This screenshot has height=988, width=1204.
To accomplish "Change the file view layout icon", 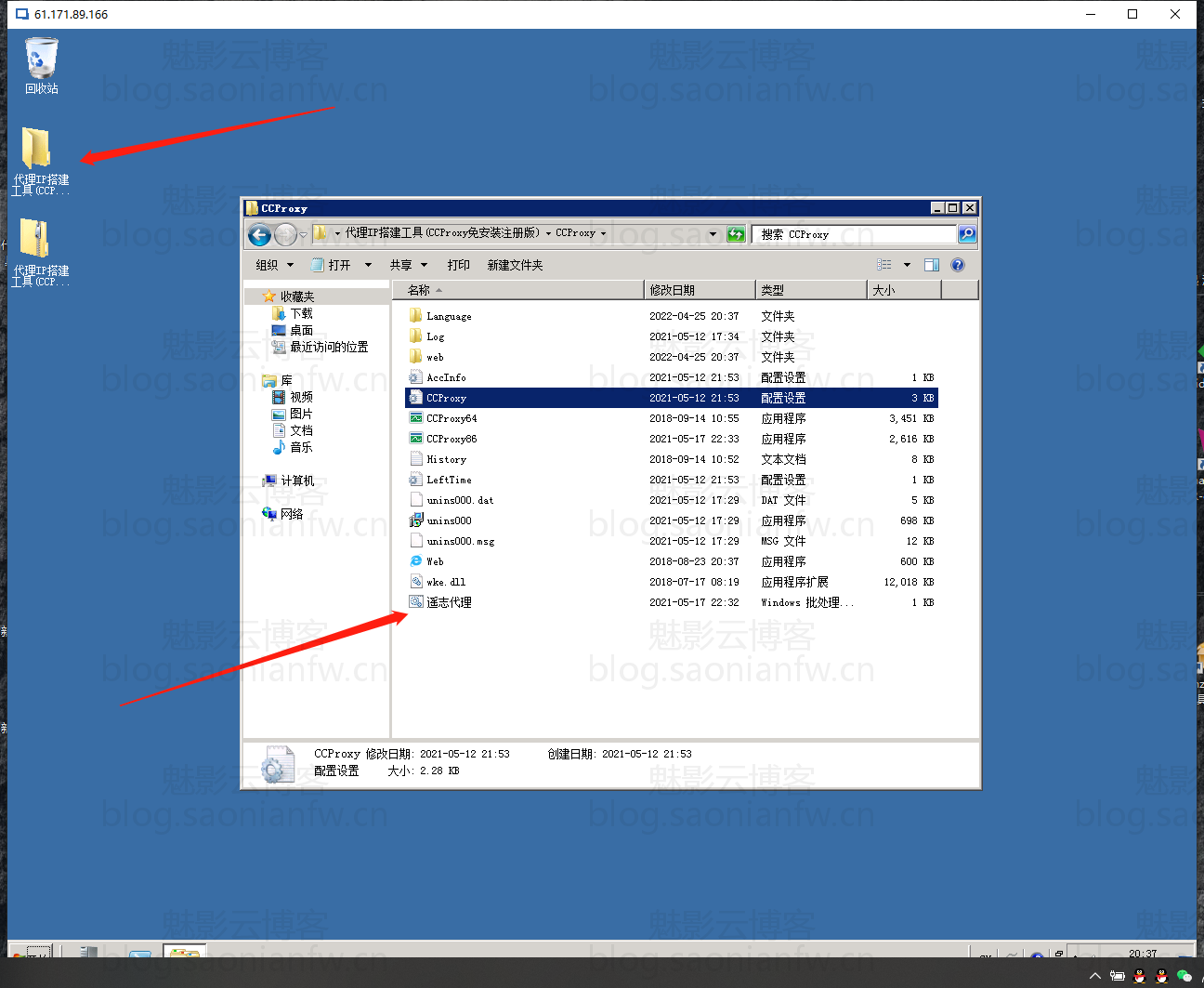I will tap(884, 265).
